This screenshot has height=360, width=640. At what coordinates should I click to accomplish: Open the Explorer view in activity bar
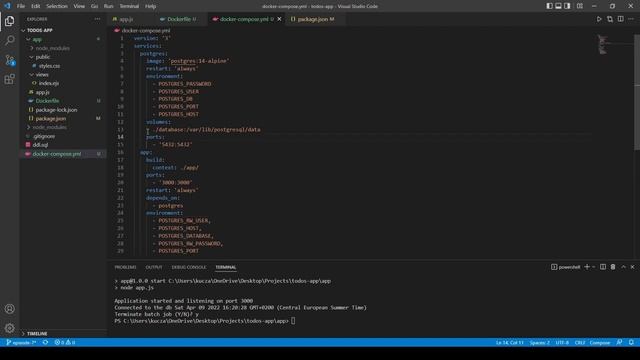click(x=9, y=21)
